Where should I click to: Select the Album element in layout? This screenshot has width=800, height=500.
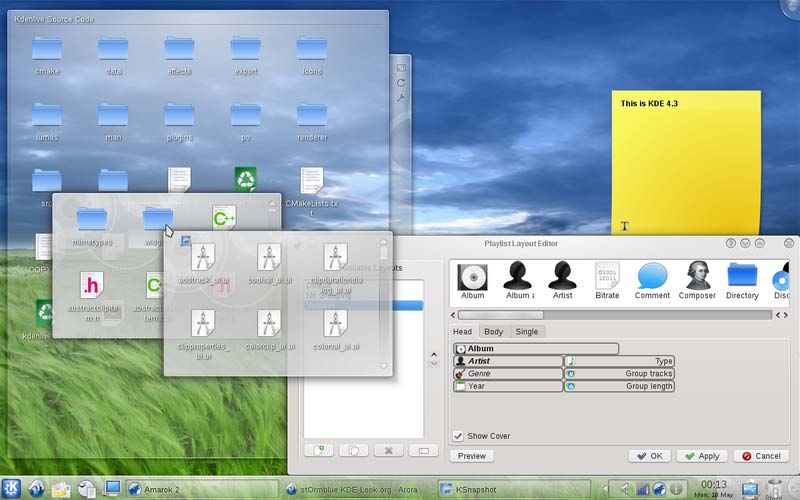click(536, 348)
